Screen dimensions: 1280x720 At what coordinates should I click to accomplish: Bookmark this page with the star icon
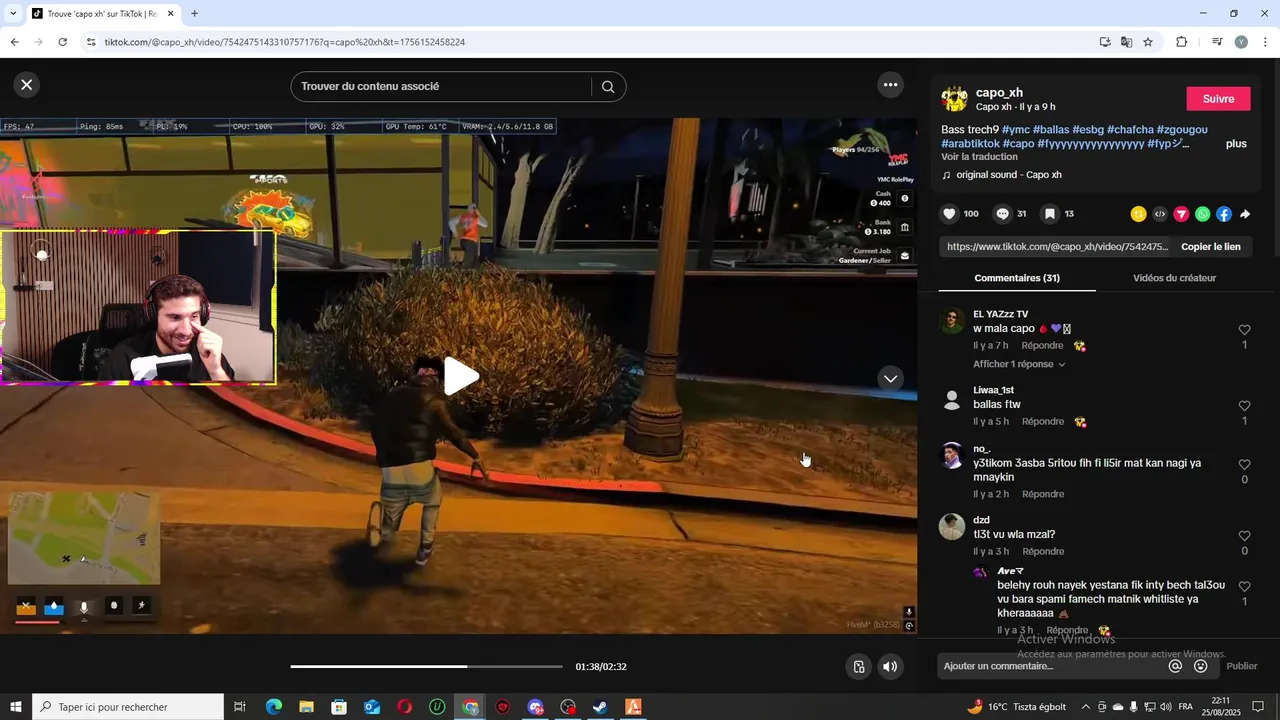click(x=1148, y=42)
